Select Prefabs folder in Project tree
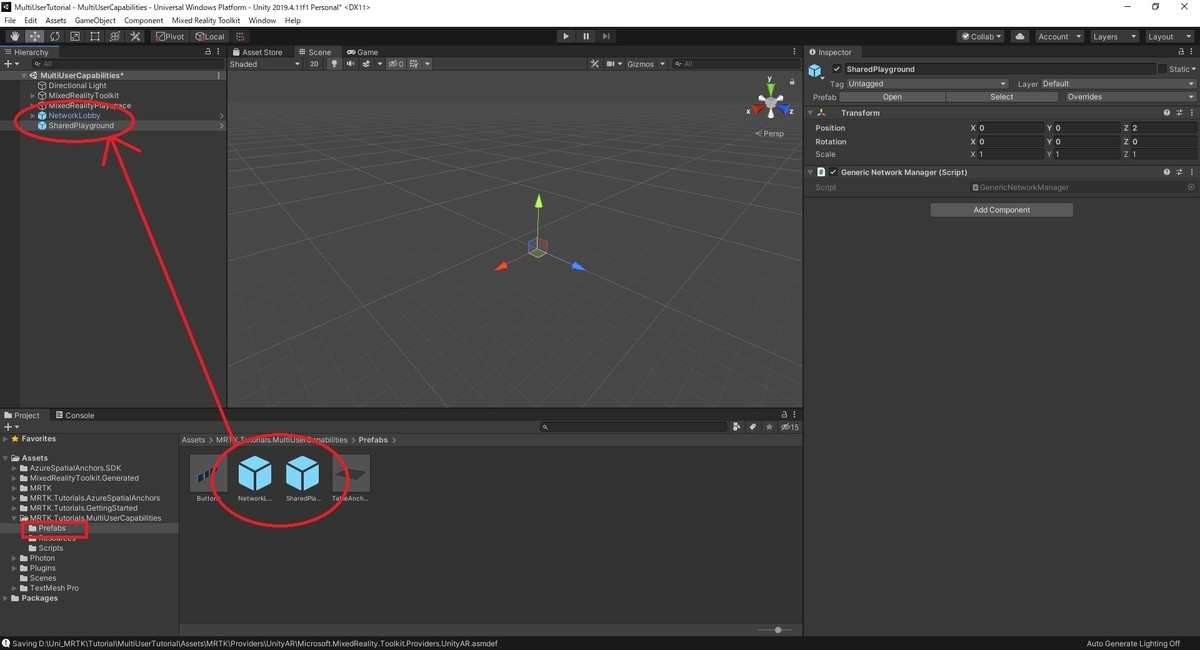 tap(52, 528)
